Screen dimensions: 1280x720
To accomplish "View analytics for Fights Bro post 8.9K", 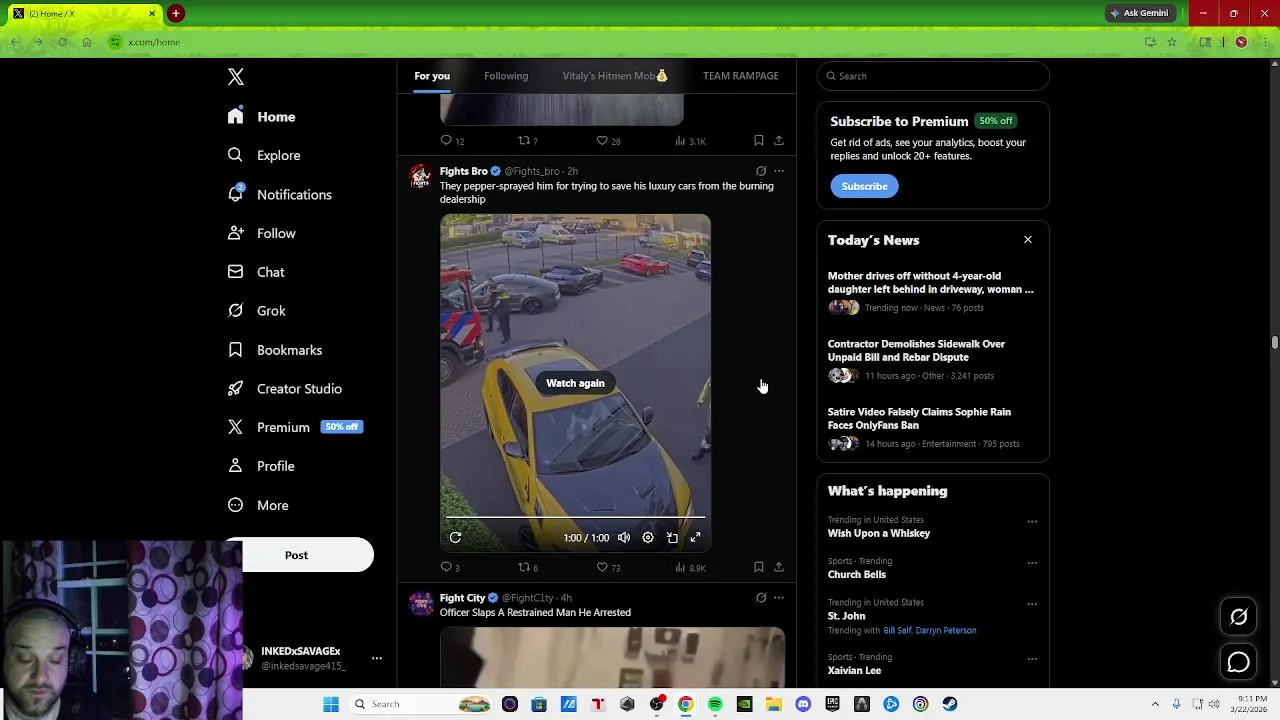I will 690,568.
